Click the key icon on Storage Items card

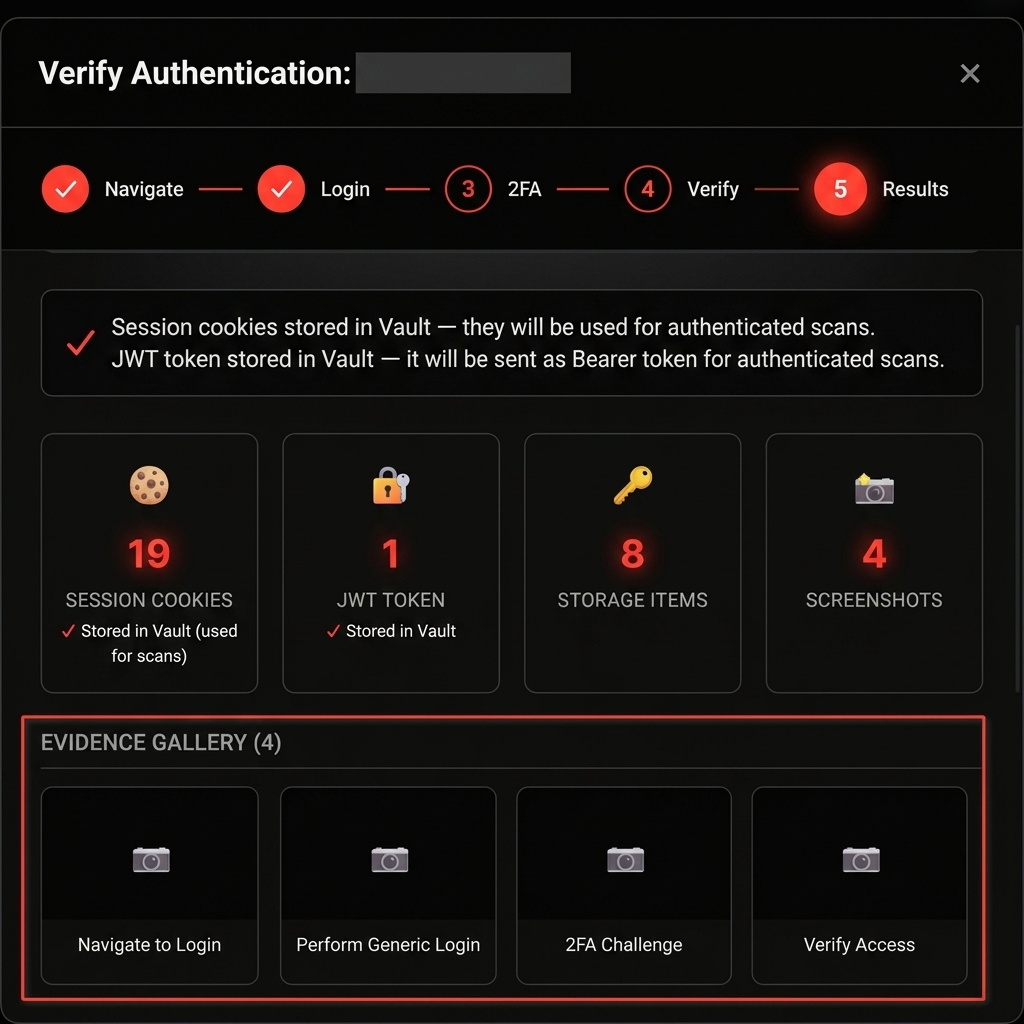632,486
